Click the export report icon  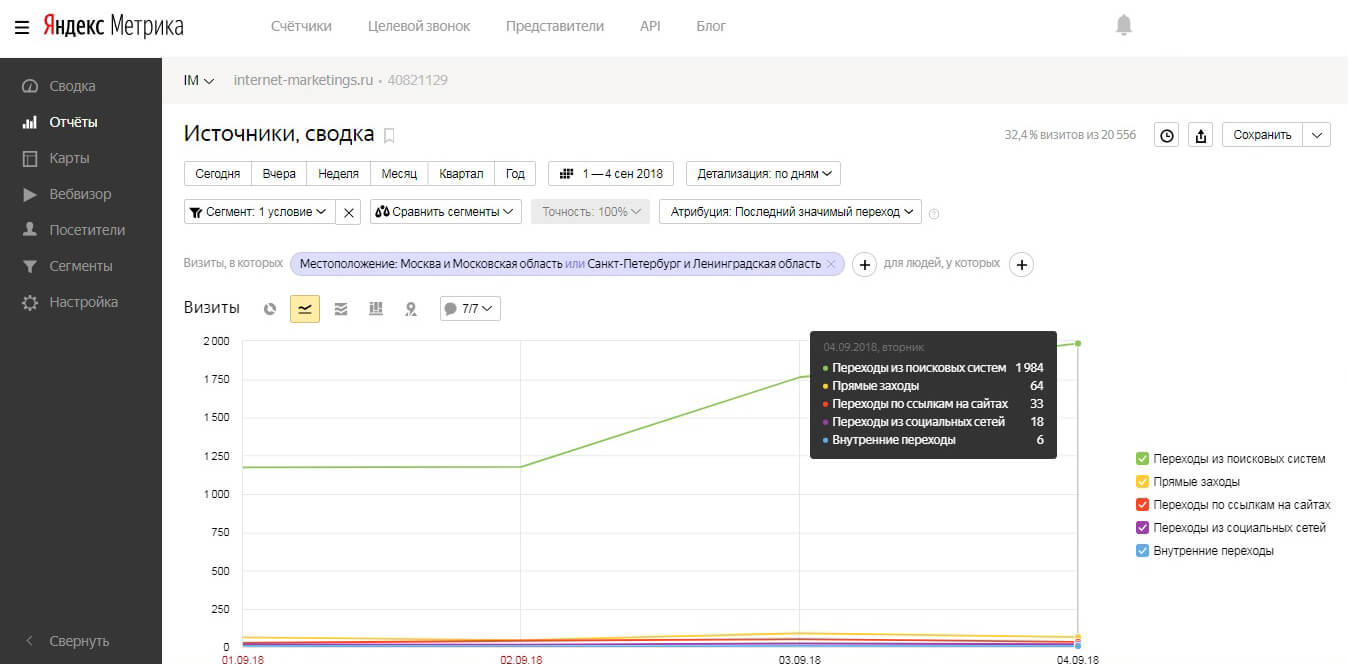pyautogui.click(x=1201, y=135)
